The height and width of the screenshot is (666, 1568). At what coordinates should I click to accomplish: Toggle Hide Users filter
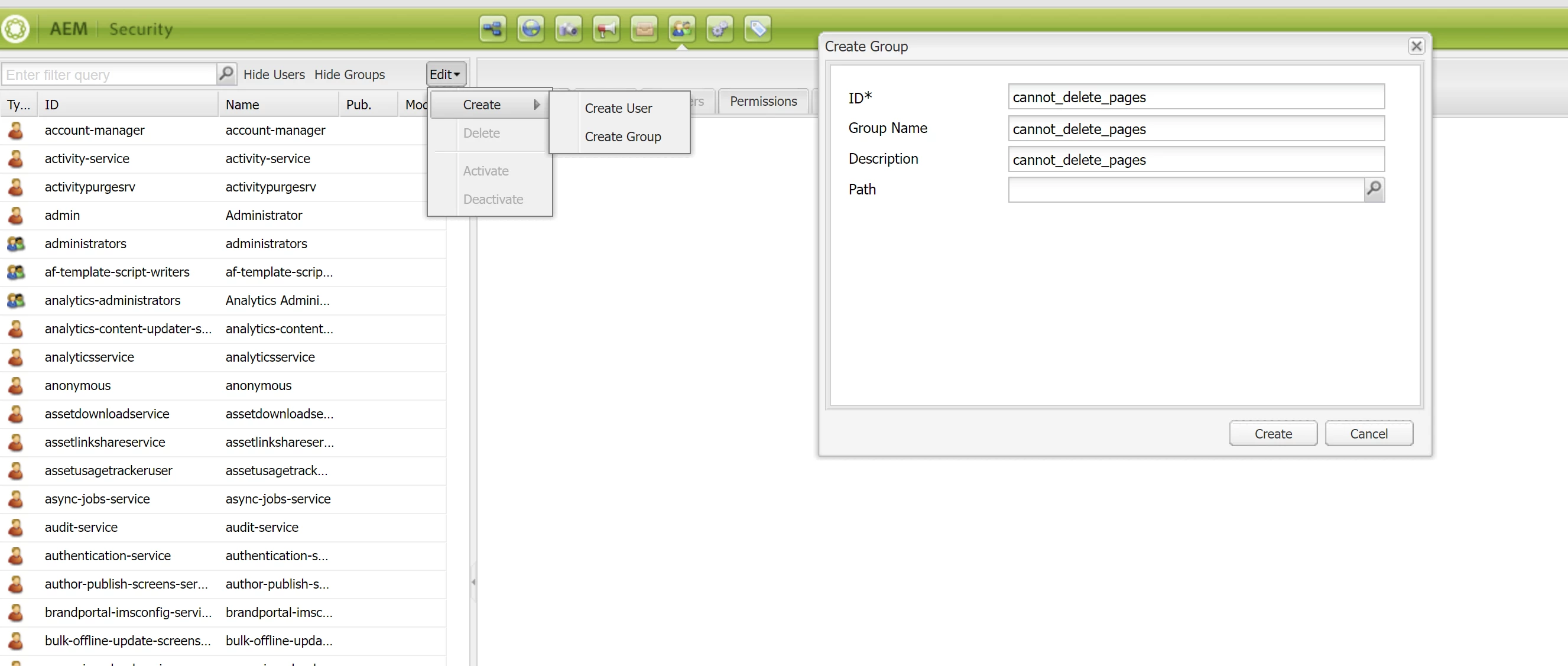pyautogui.click(x=274, y=74)
